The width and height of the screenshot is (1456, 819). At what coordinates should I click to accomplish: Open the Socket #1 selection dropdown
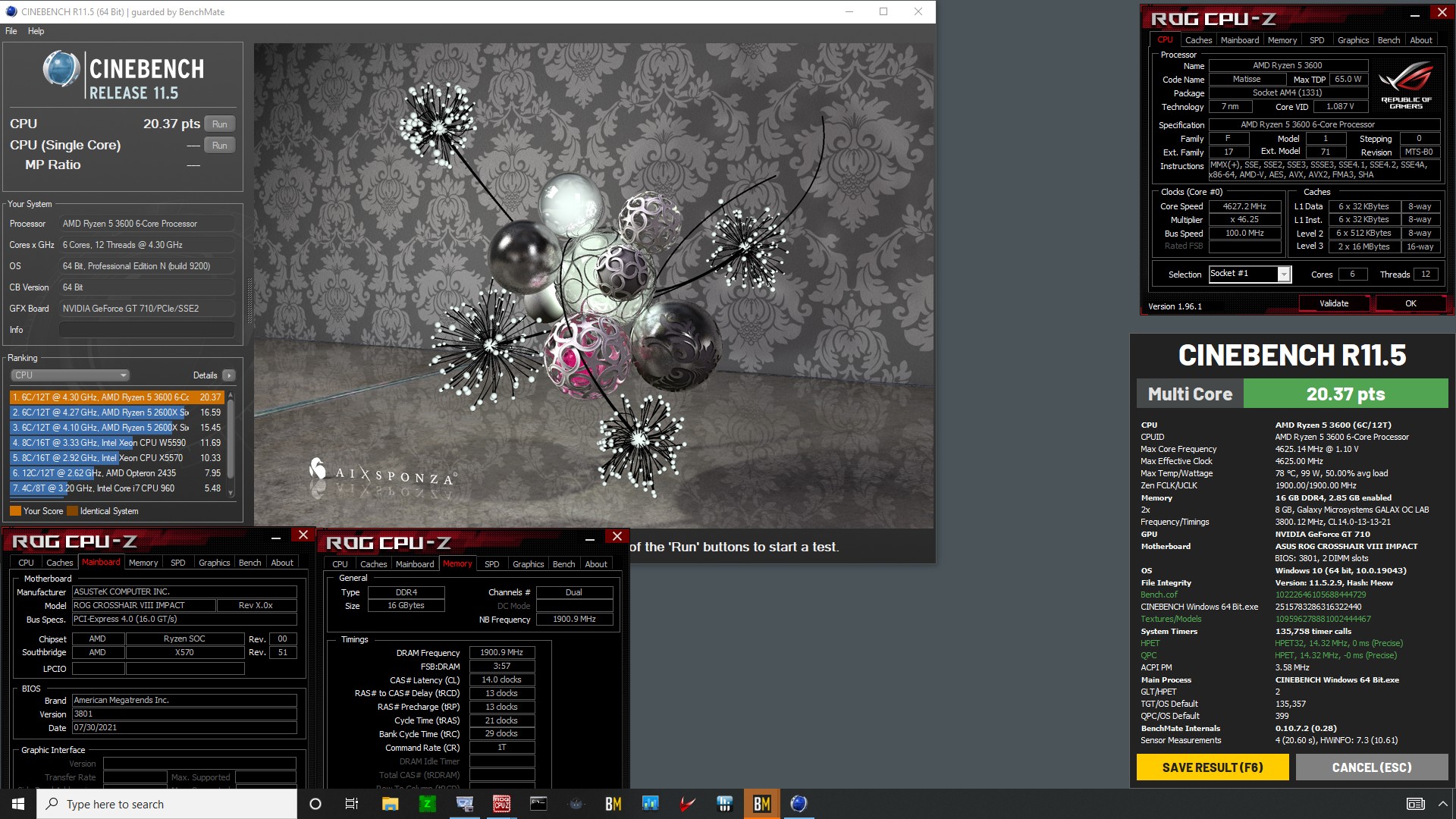[1250, 275]
